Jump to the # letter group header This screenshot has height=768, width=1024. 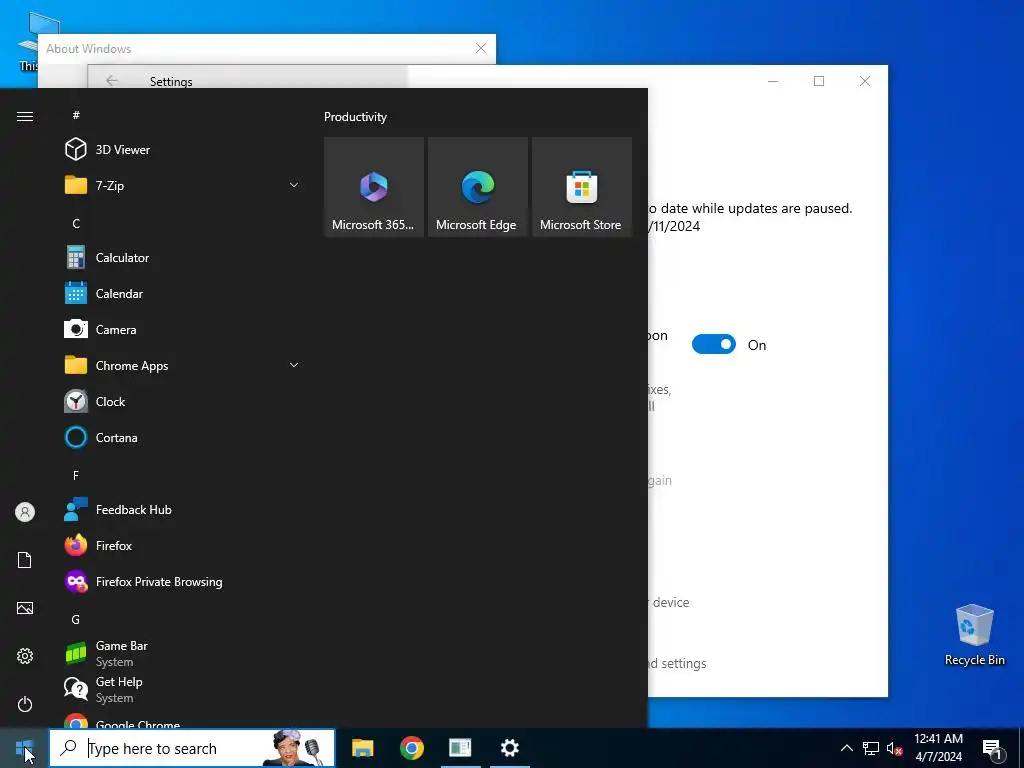point(76,115)
